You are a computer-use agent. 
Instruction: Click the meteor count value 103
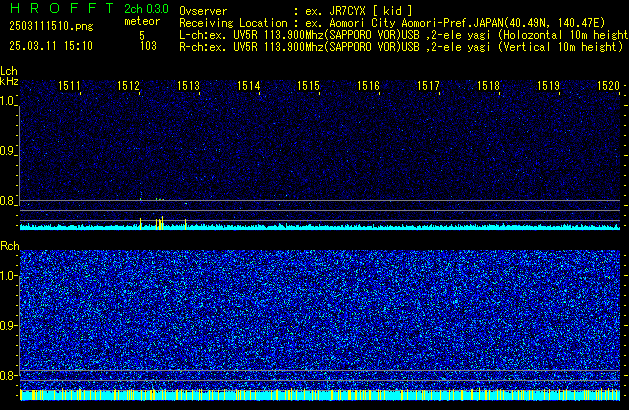[x=148, y=46]
